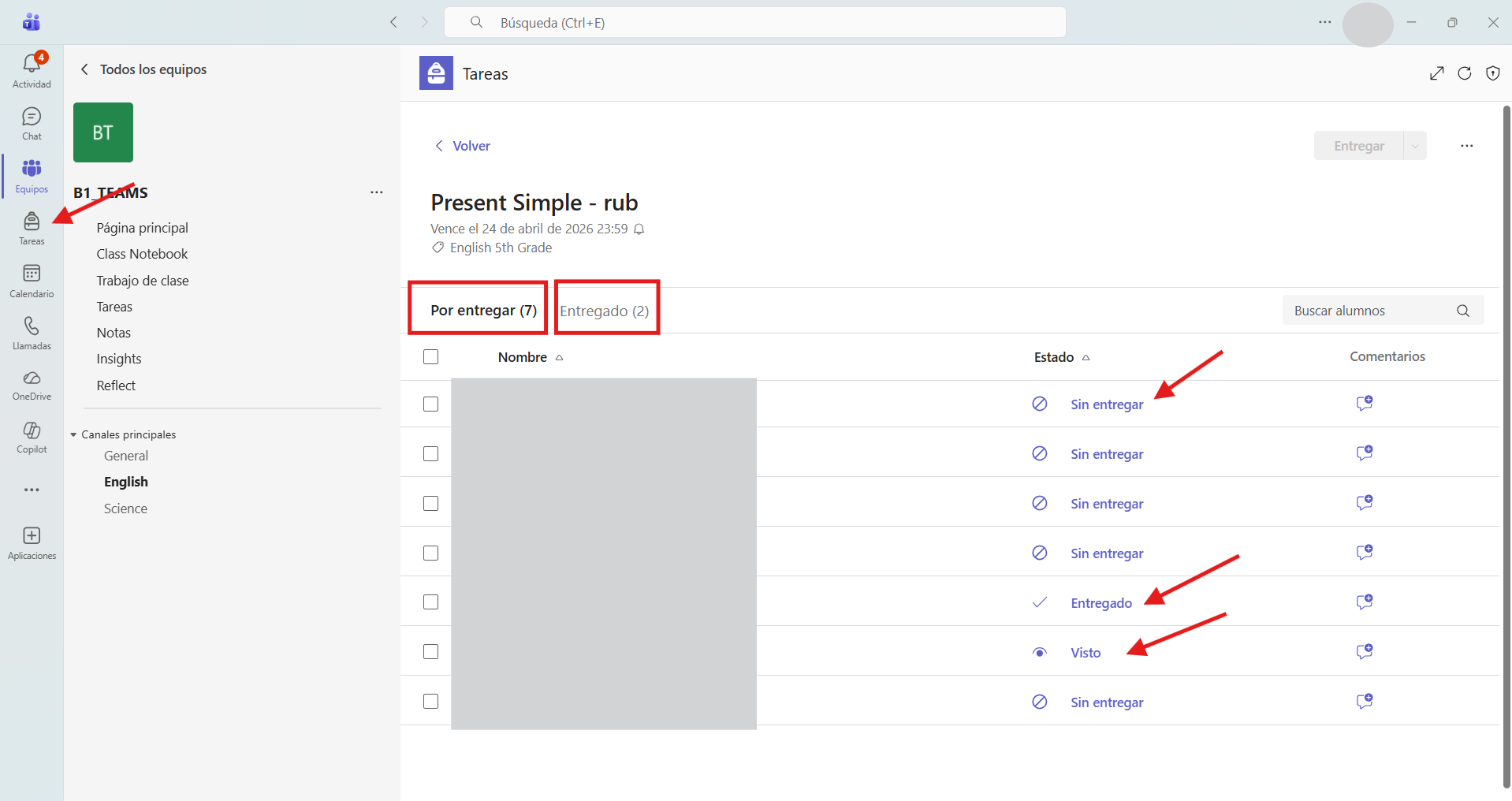The image size is (1512, 801).
Task: Open Class Notebook
Action: point(143,254)
